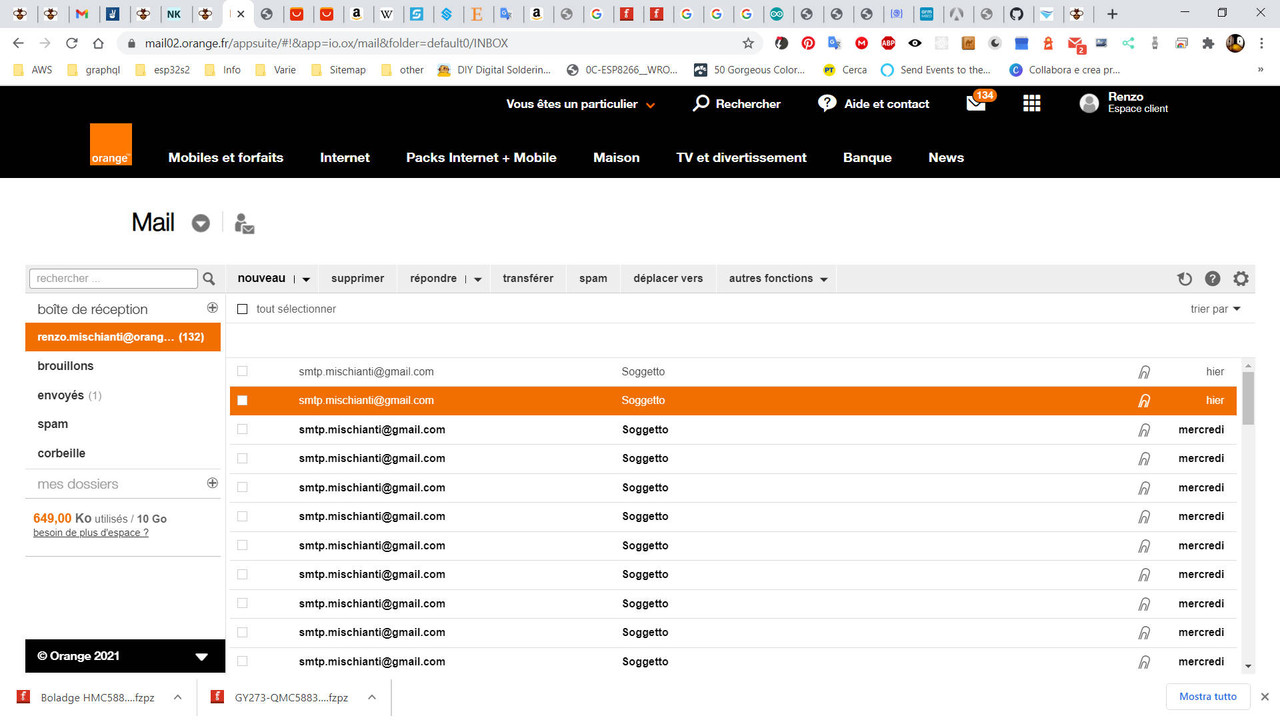The height and width of the screenshot is (720, 1280).
Task: Expand the répondre dropdown arrow
Action: pyautogui.click(x=478, y=280)
